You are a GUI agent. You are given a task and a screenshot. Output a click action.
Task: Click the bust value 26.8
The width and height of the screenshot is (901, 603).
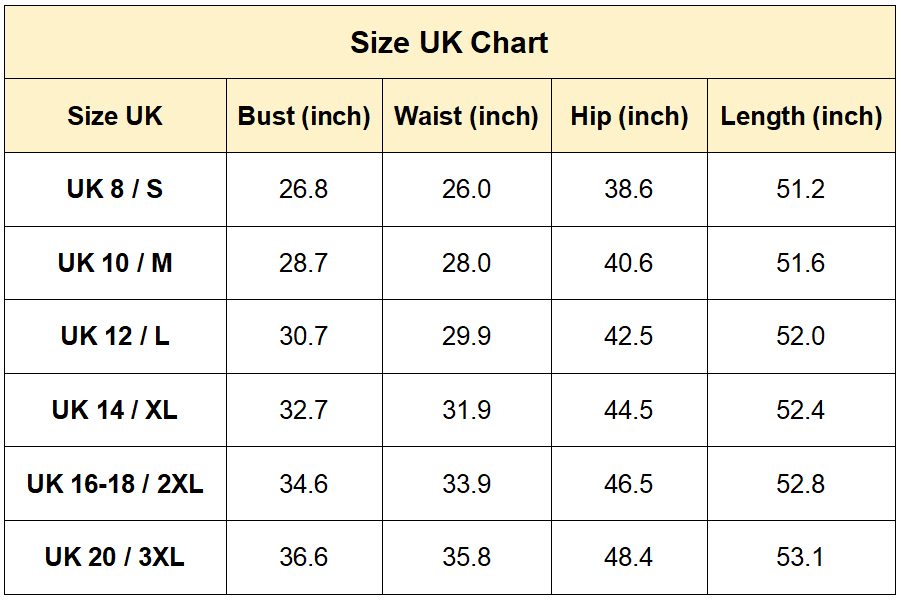coord(303,189)
